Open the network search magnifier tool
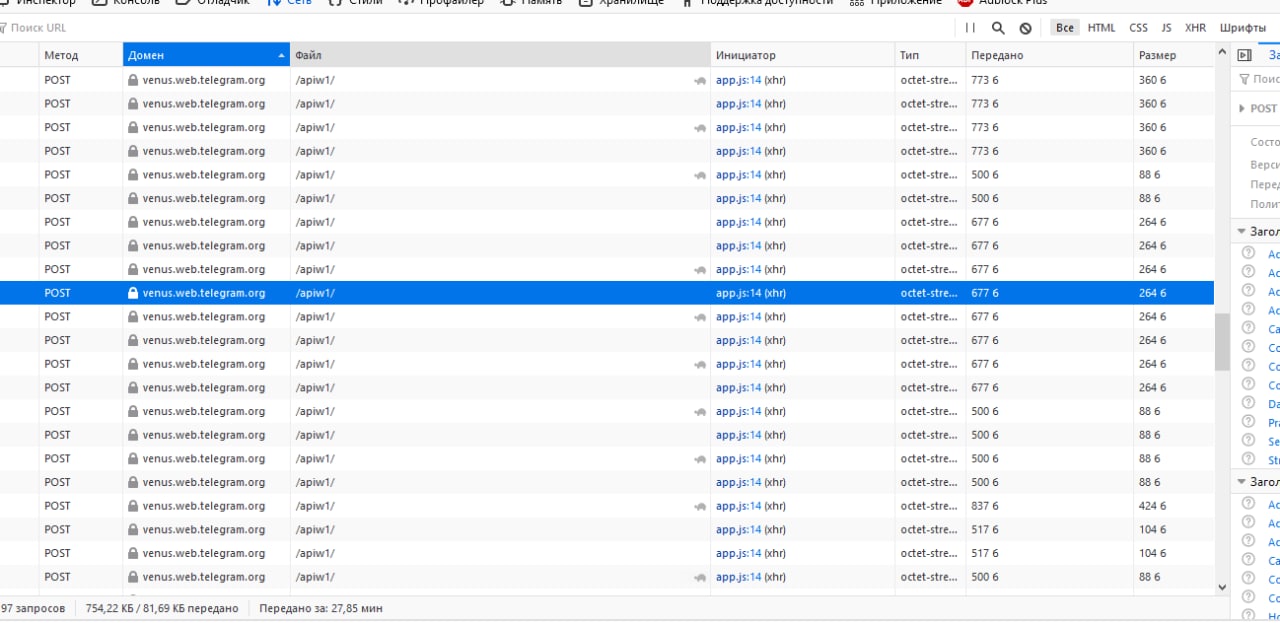The image size is (1280, 623). [x=998, y=28]
